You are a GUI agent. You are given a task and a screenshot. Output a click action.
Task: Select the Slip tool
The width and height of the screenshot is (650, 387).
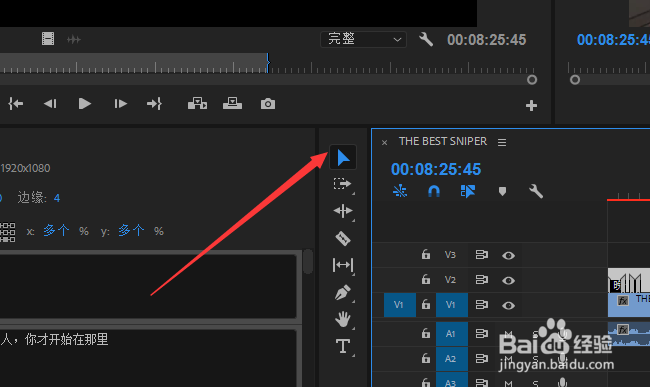point(343,265)
